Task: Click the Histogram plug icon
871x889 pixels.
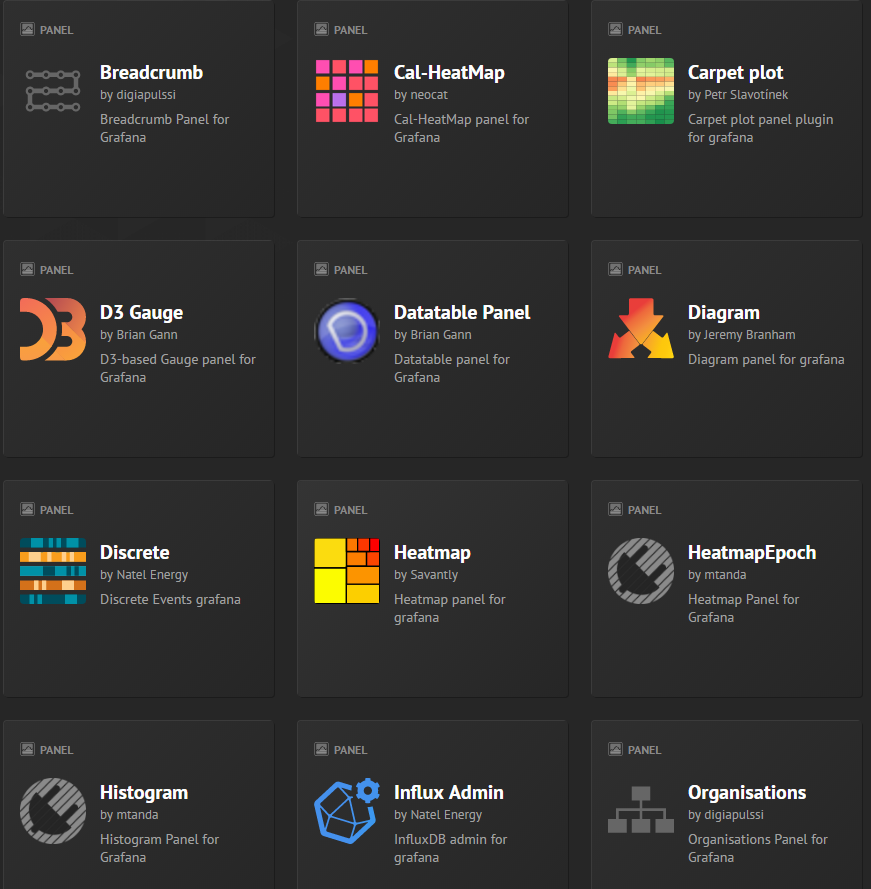Action: coord(53,811)
